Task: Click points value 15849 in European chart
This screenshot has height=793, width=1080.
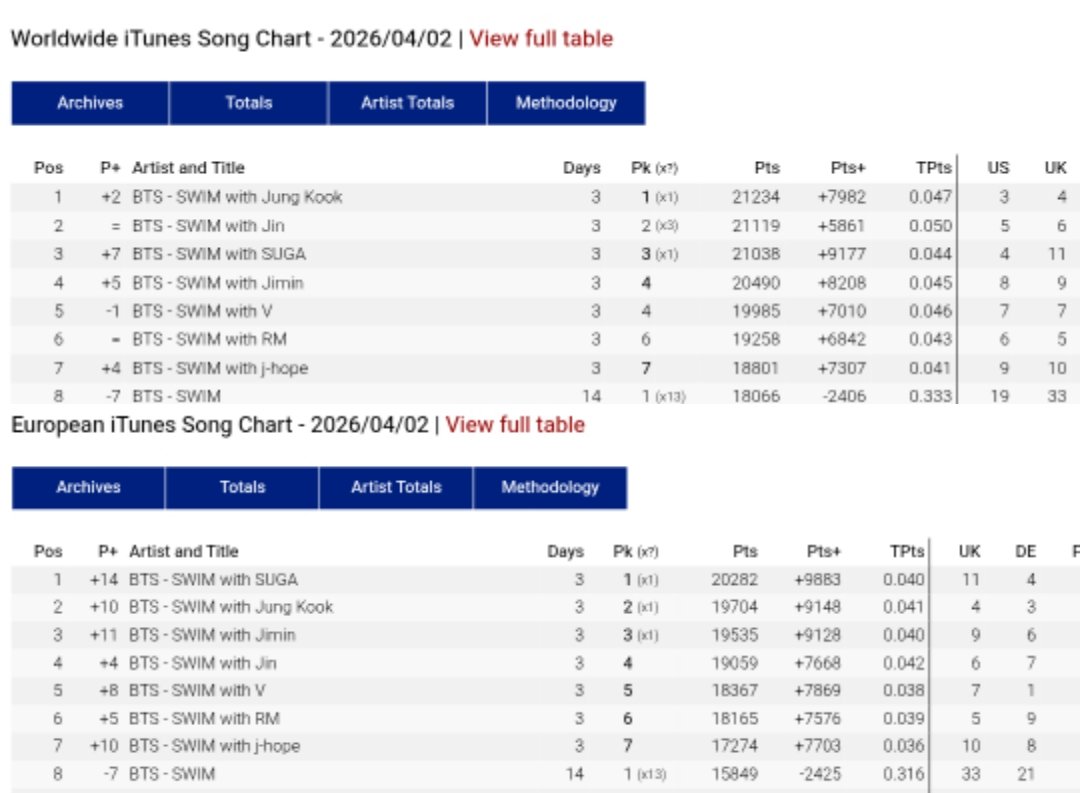Action: pos(735,774)
